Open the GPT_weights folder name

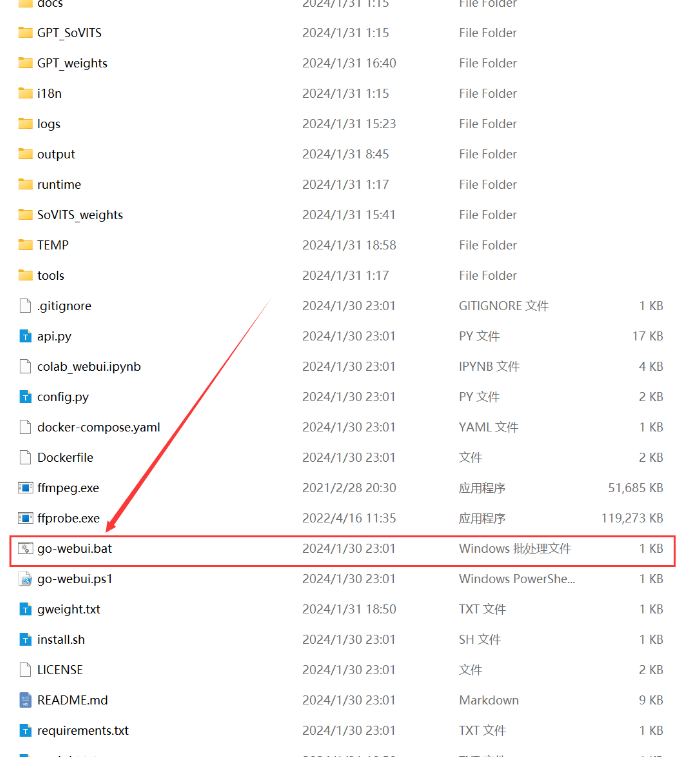click(x=72, y=63)
